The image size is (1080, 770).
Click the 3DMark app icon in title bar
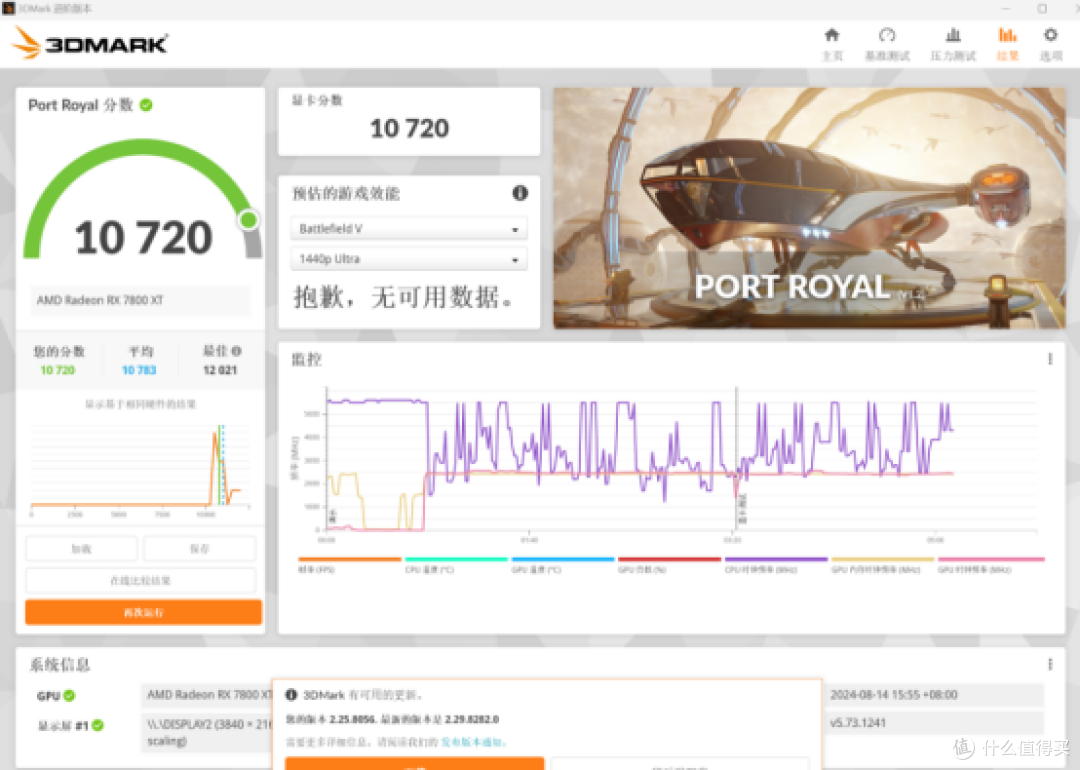(x=8, y=8)
